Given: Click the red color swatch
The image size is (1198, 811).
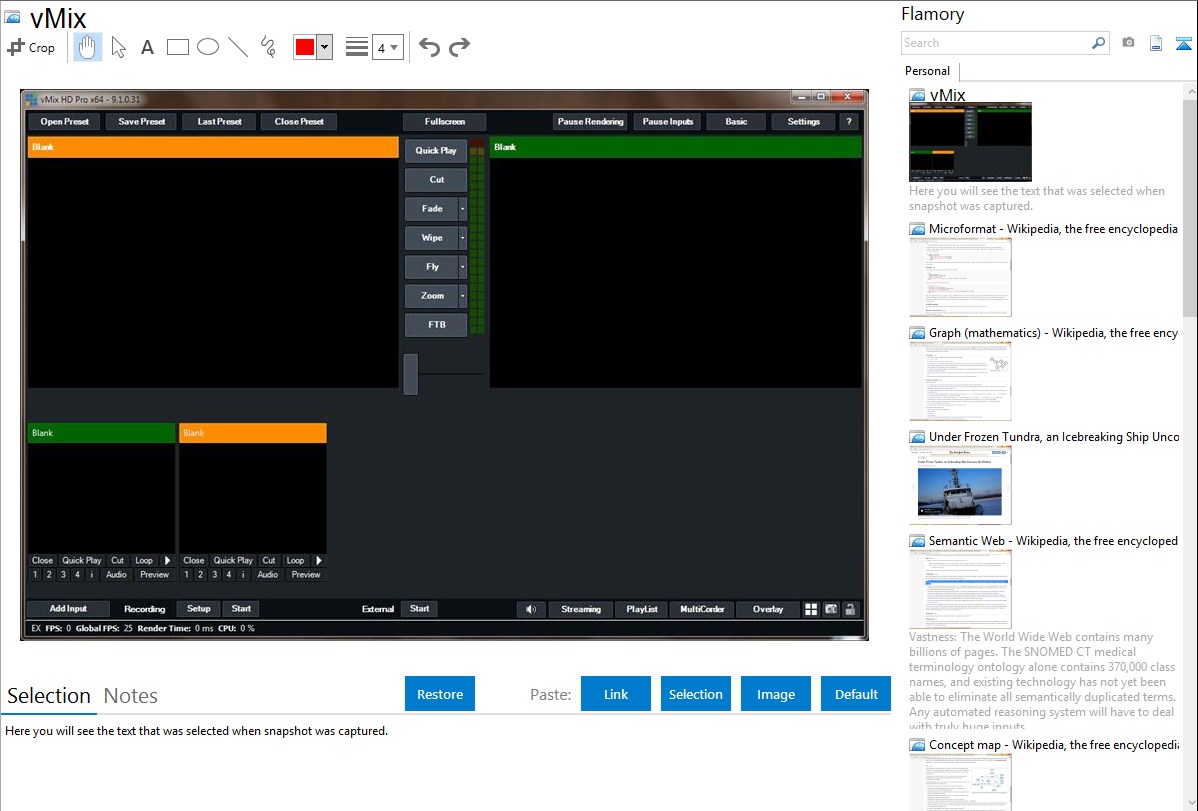Looking at the screenshot, I should 305,47.
